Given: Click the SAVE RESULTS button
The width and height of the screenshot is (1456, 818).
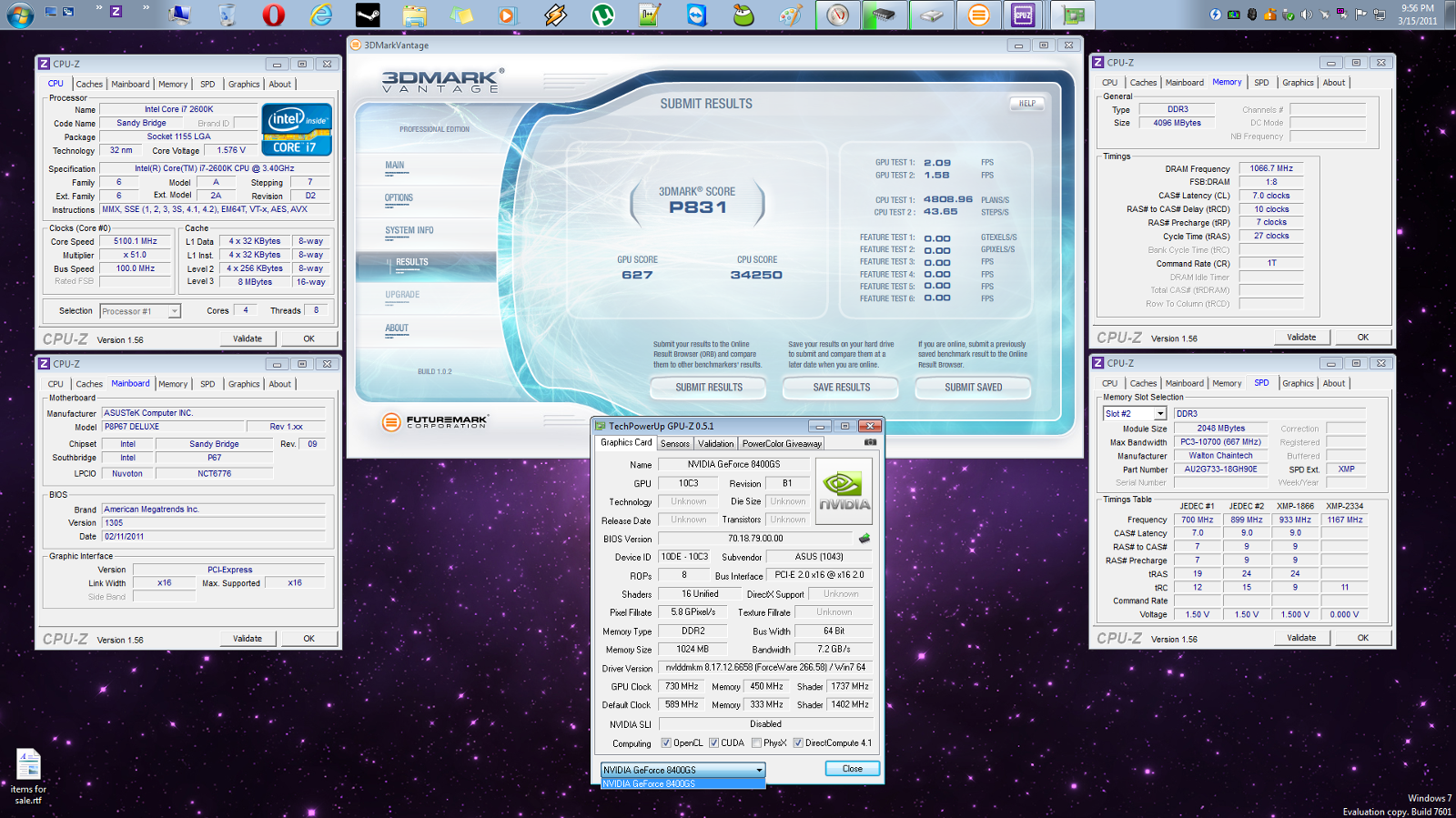Looking at the screenshot, I should tap(841, 388).
